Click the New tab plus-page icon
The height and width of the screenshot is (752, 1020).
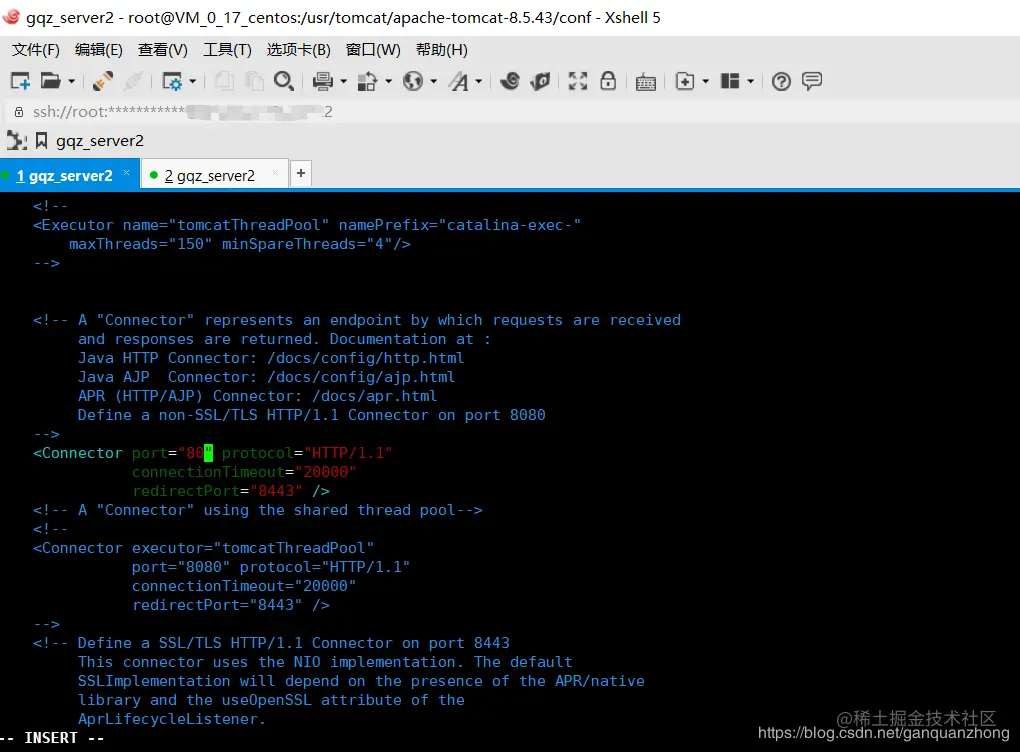point(685,81)
